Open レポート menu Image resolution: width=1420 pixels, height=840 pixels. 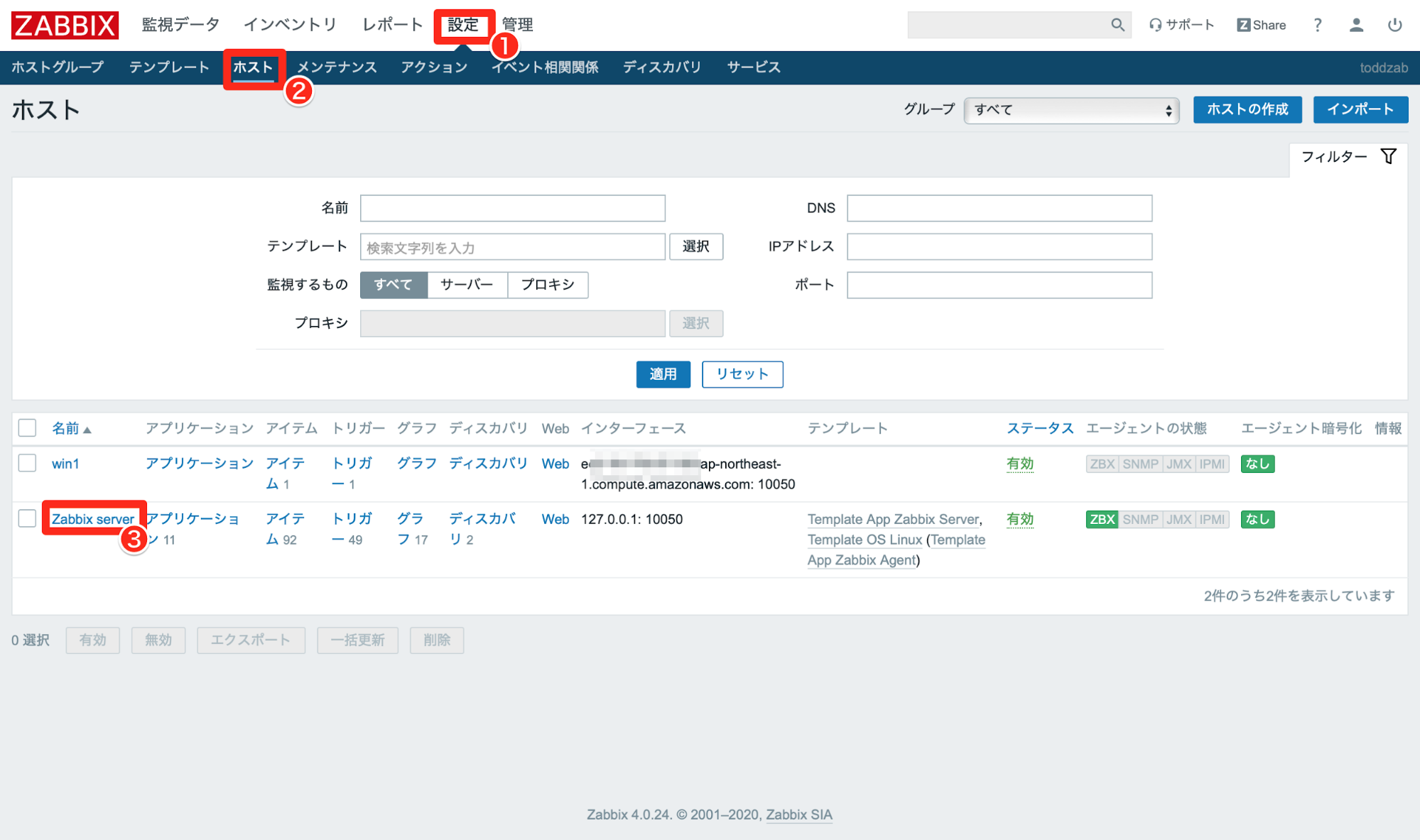click(392, 25)
